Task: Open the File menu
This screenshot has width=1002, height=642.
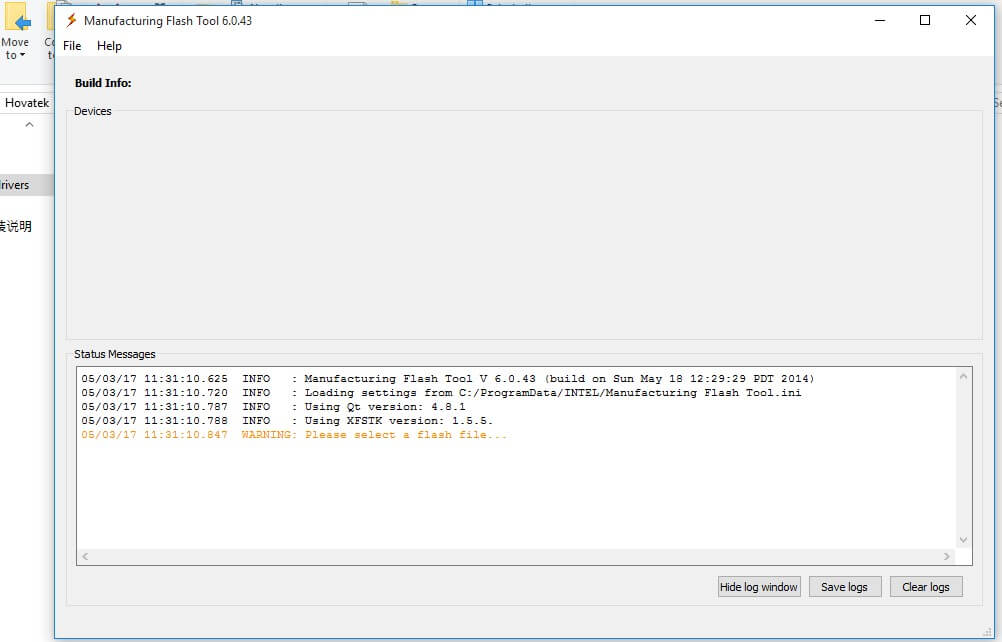Action: point(72,46)
